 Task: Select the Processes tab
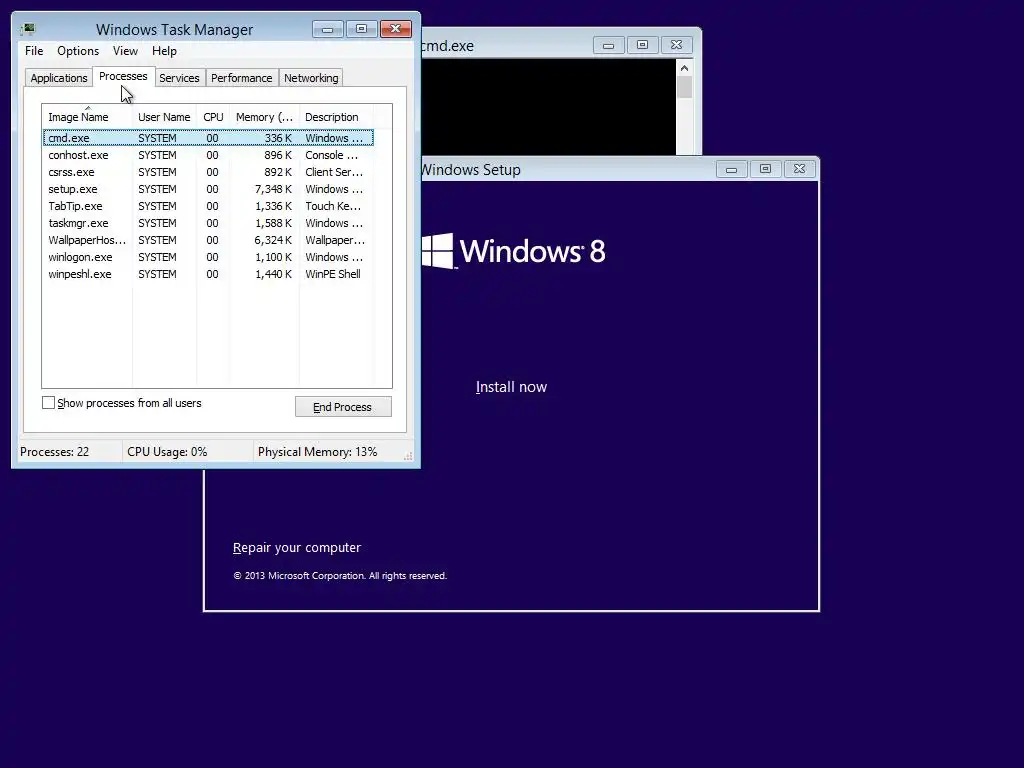123,76
